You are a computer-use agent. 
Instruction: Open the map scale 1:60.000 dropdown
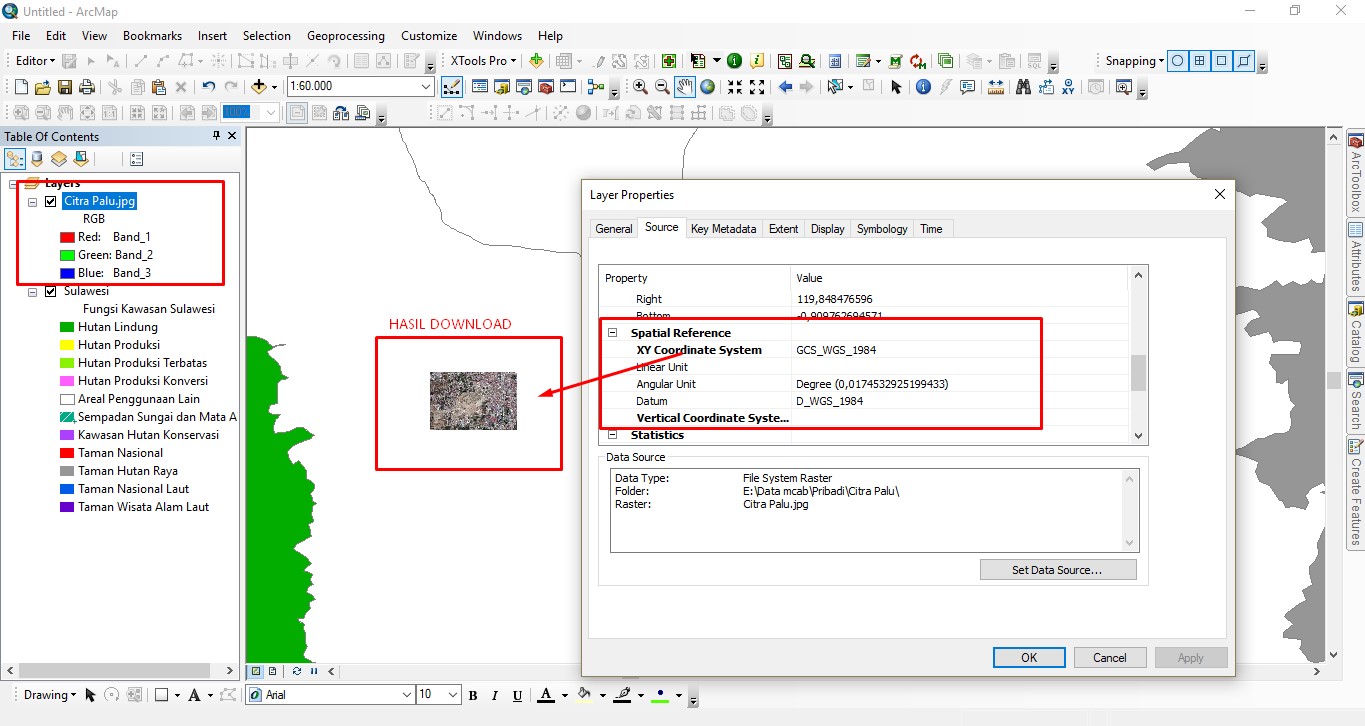[x=426, y=87]
